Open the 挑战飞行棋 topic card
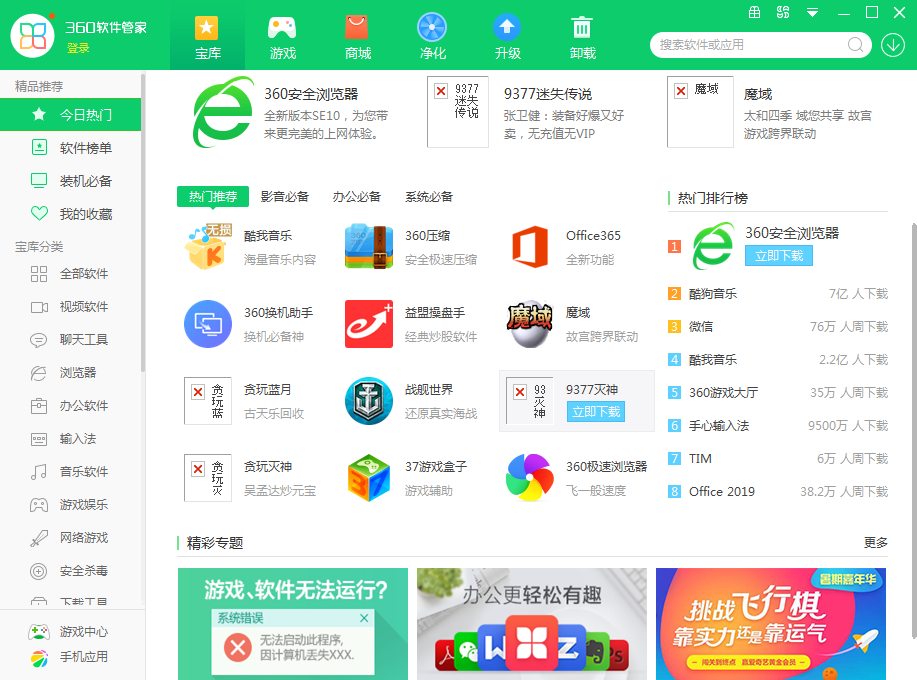The width and height of the screenshot is (917, 680). 771,624
